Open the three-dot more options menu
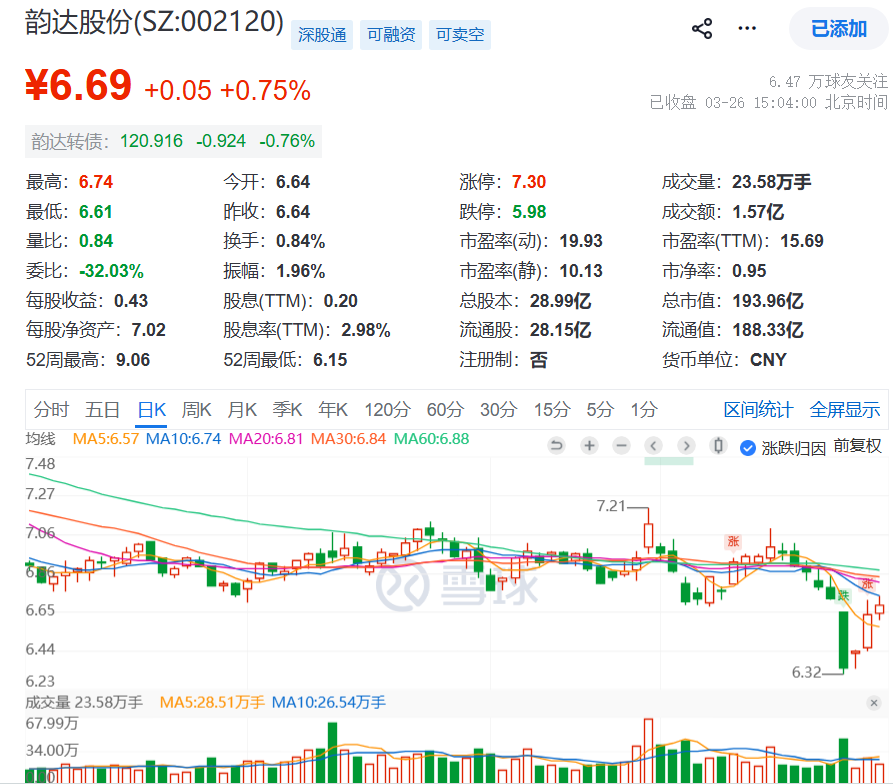 747,28
